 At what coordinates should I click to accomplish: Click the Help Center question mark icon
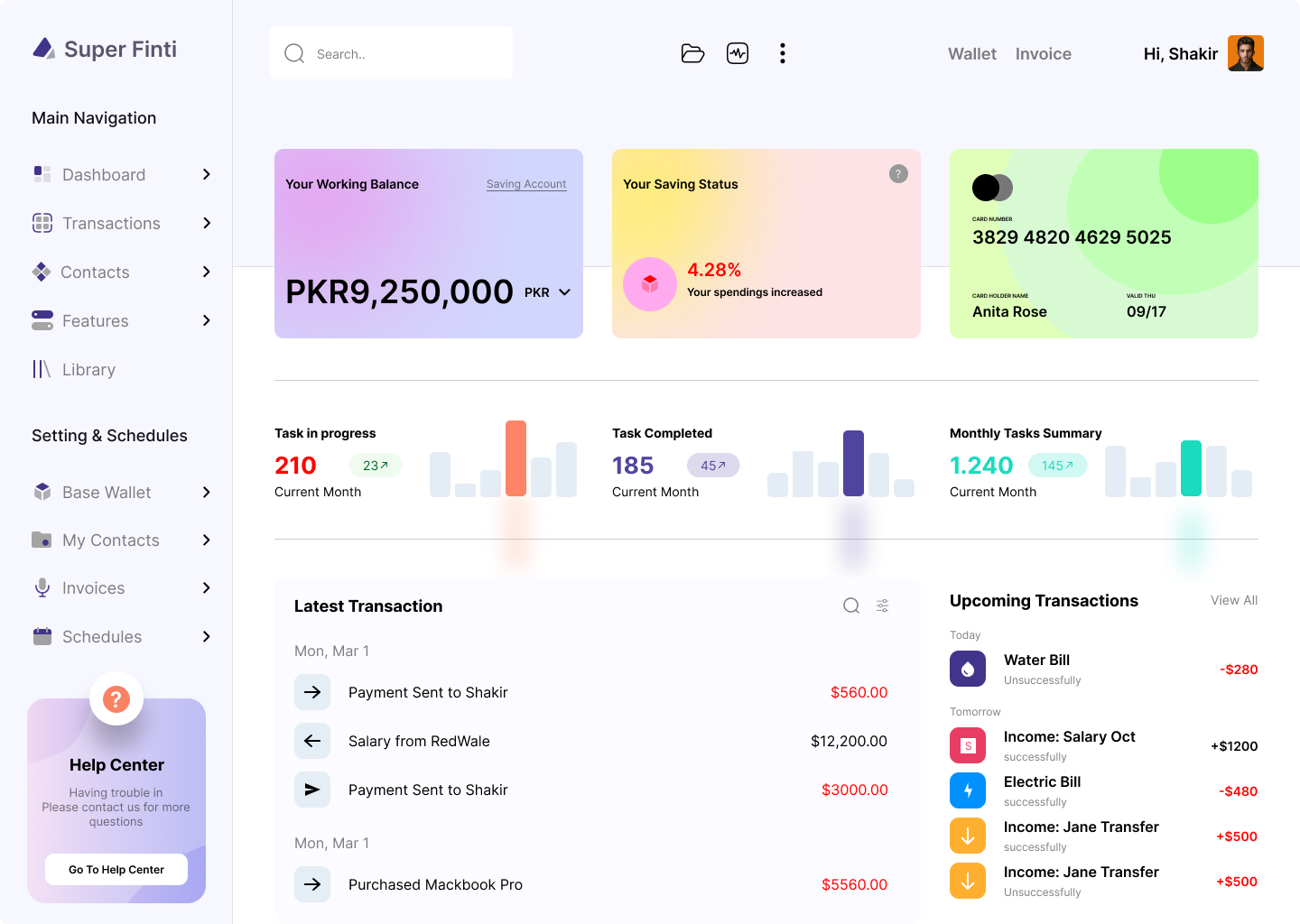[116, 699]
